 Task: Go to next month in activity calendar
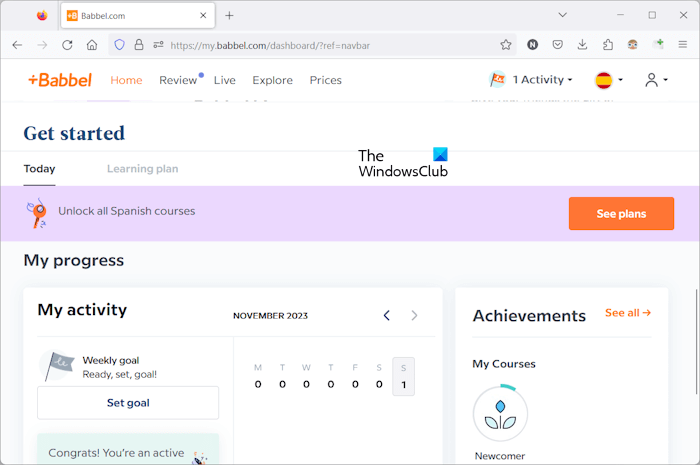click(x=414, y=316)
